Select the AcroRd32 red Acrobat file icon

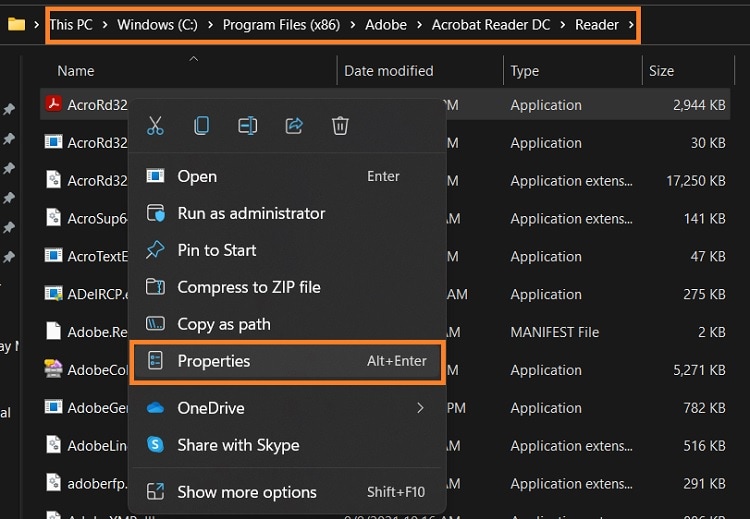click(x=53, y=105)
